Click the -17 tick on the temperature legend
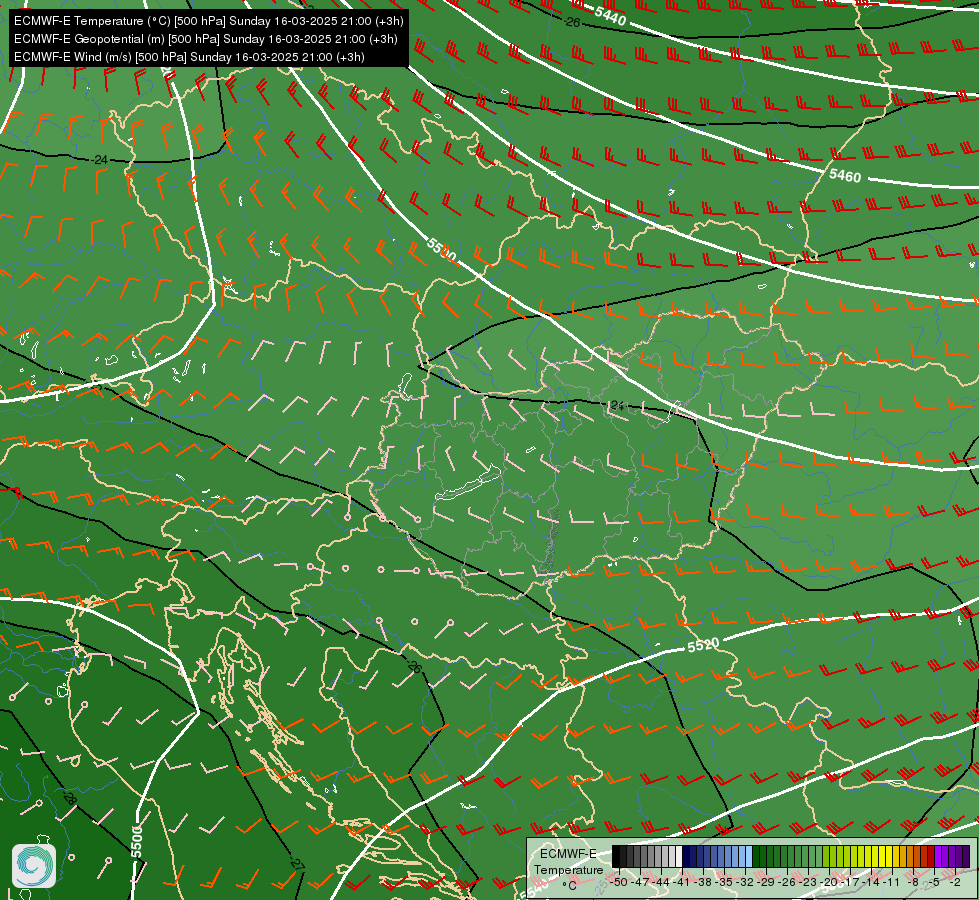This screenshot has height=900, width=979. (x=852, y=882)
